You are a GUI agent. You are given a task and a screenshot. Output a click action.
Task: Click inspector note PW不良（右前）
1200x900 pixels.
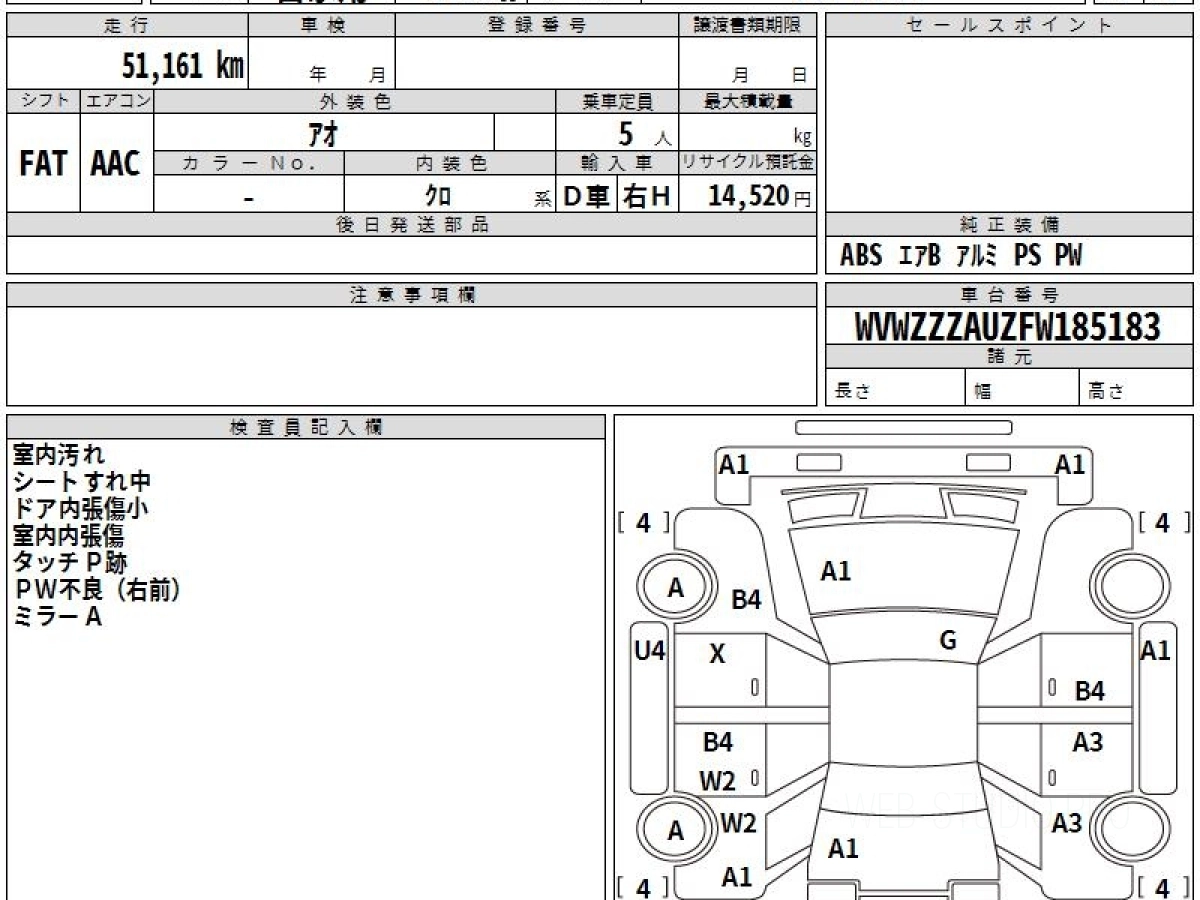(97, 590)
